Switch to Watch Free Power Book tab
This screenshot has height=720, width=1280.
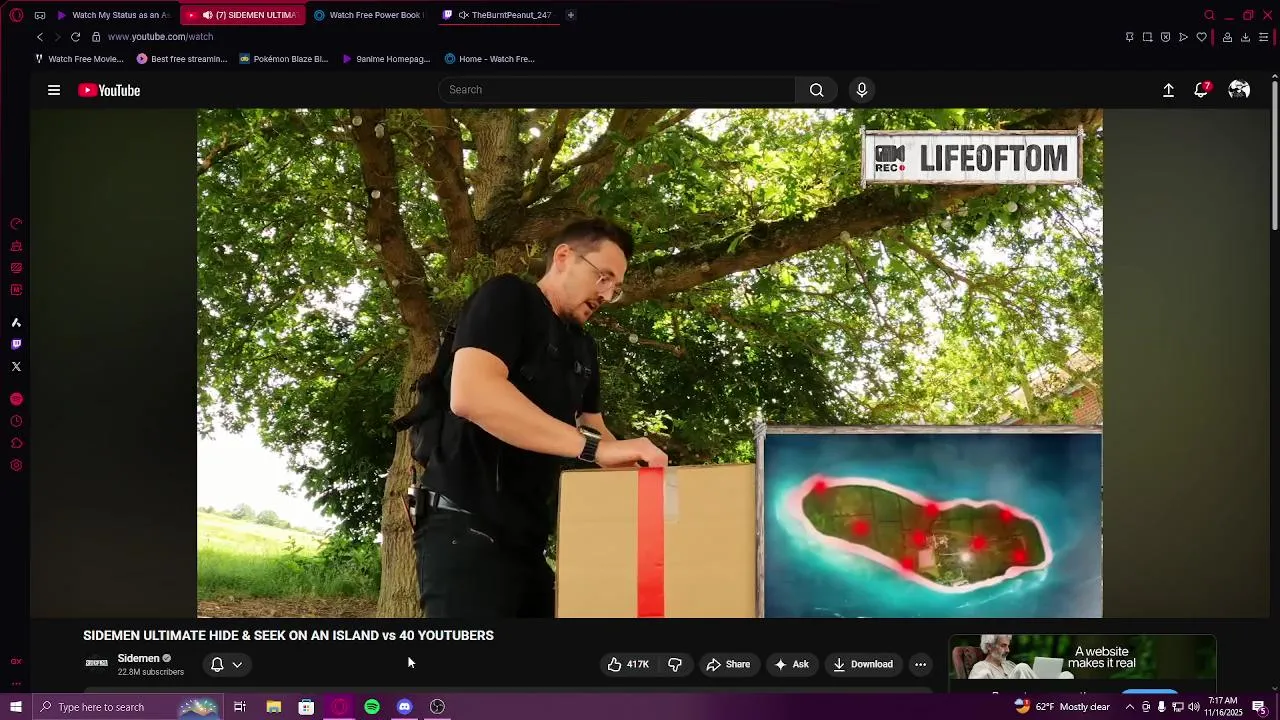pyautogui.click(x=368, y=15)
